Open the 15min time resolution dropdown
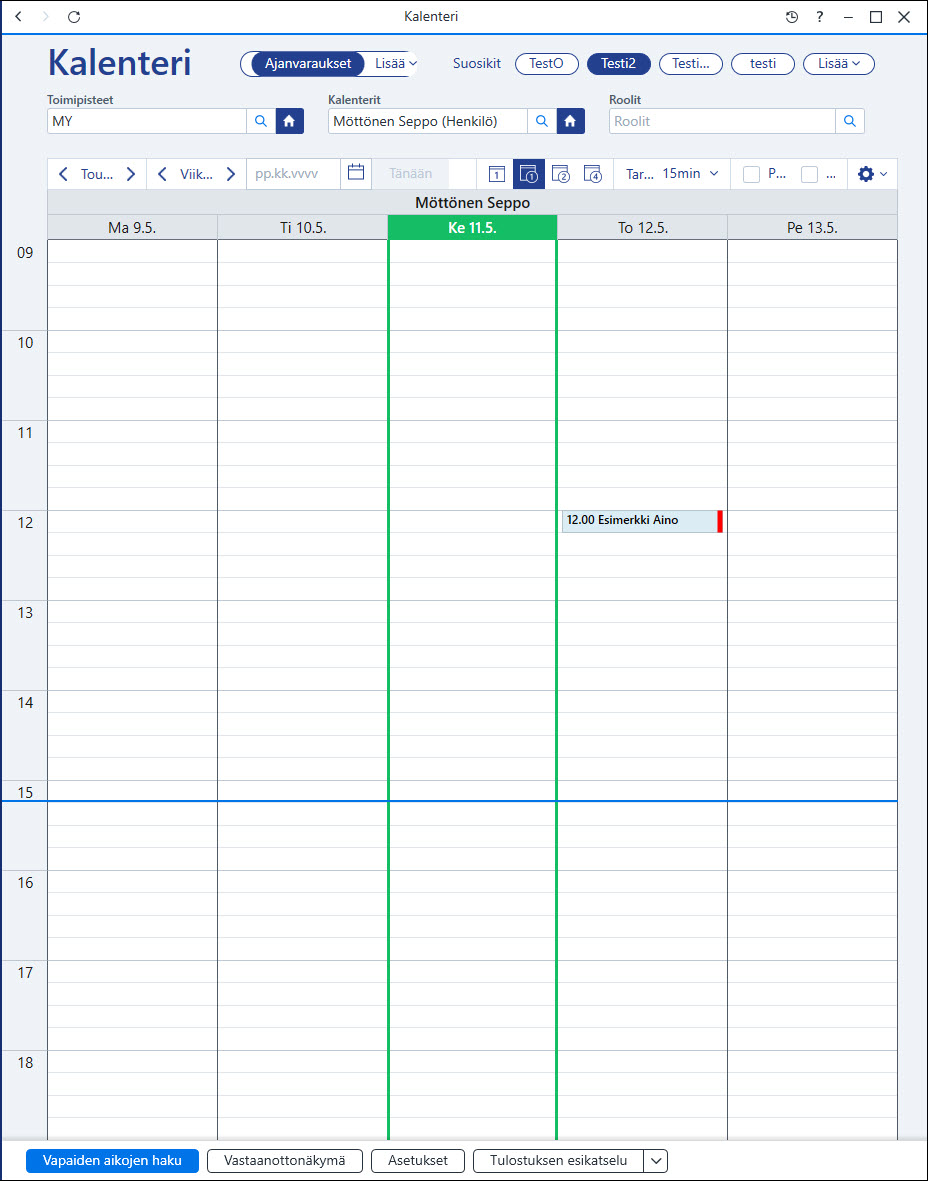The height and width of the screenshot is (1181, 928). click(x=691, y=174)
